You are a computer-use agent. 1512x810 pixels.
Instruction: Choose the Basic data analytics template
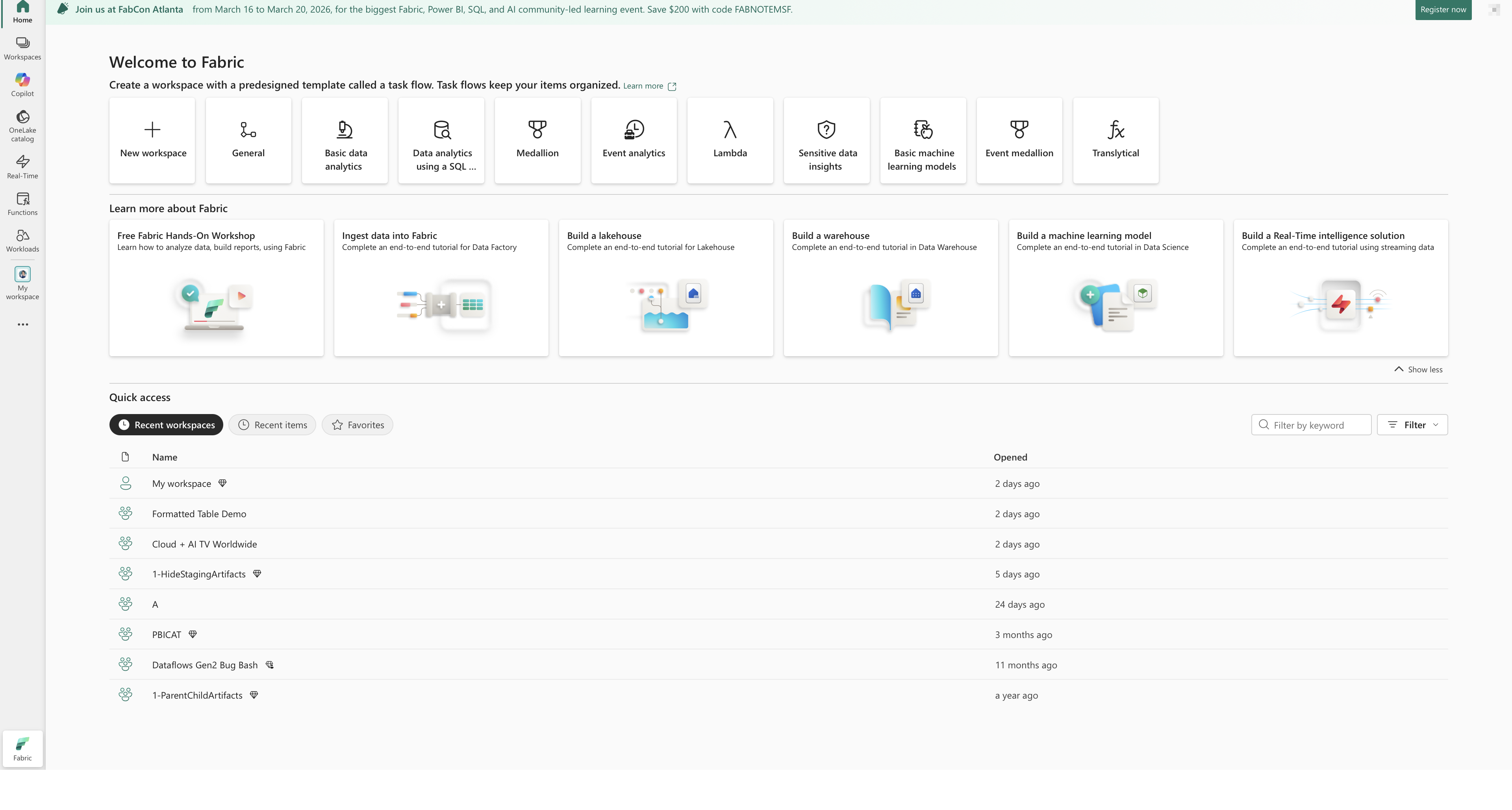[x=345, y=140]
